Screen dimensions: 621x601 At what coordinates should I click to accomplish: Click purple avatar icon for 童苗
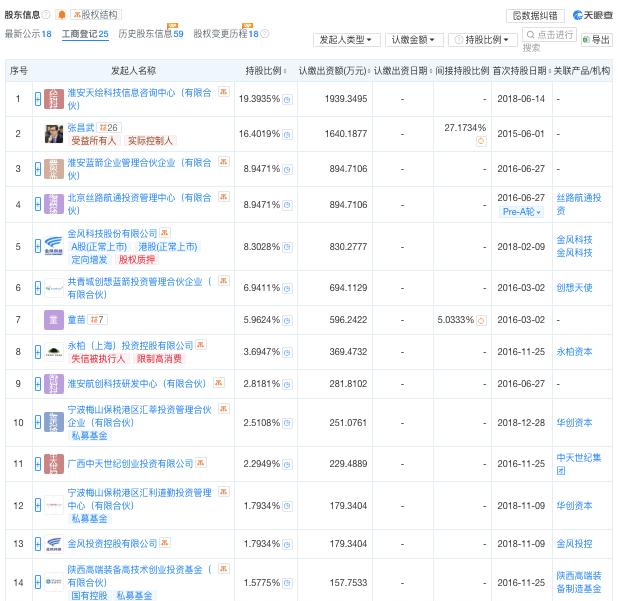pyautogui.click(x=54, y=320)
